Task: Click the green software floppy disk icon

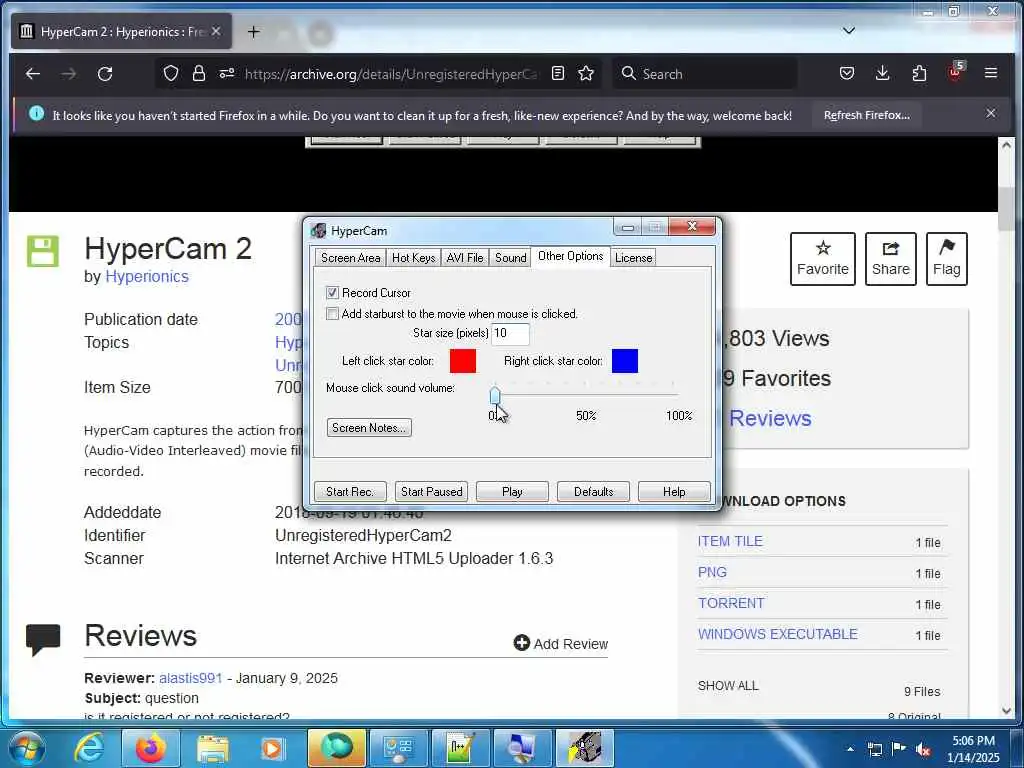Action: (42, 251)
